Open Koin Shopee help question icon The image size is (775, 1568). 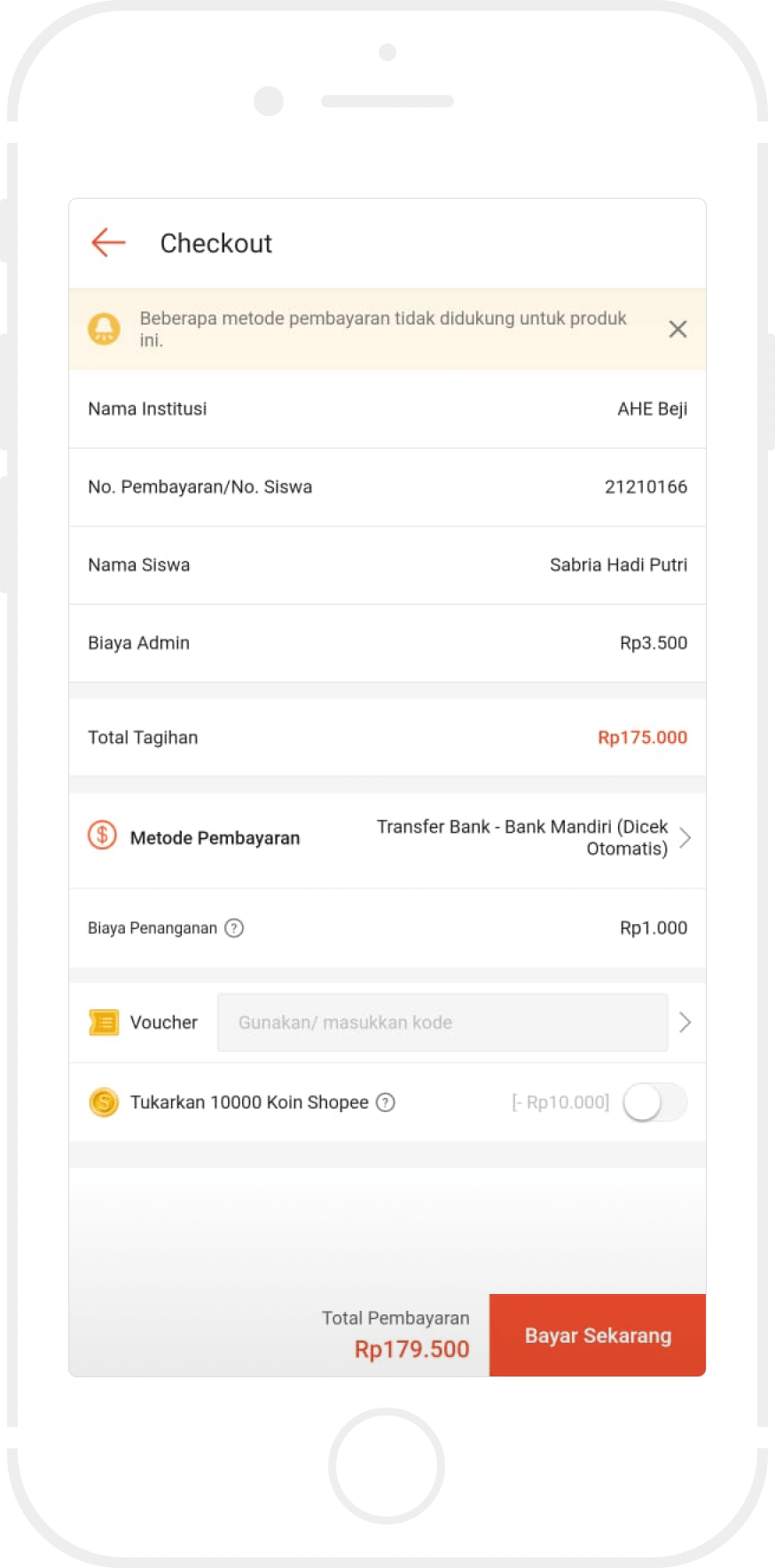click(x=386, y=1102)
